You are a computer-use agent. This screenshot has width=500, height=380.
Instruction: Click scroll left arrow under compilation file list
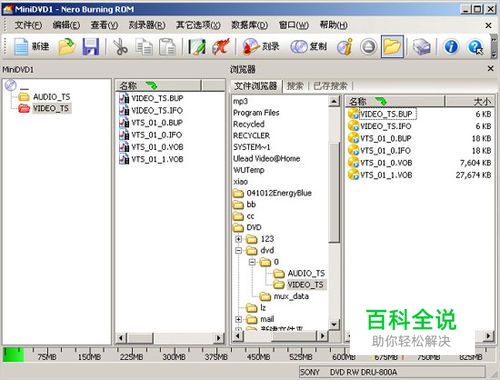point(121,338)
